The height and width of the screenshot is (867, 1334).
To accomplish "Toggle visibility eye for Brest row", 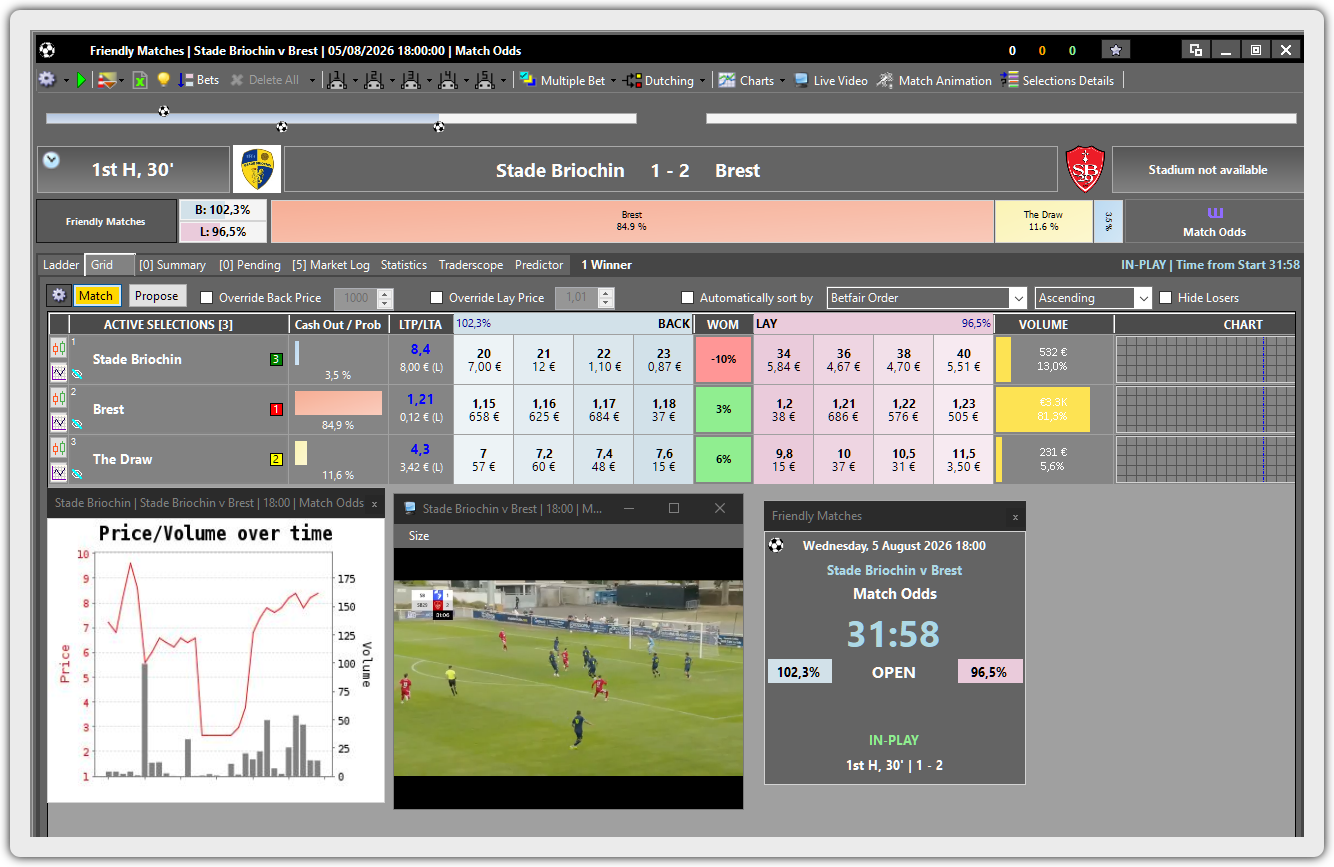I will coord(77,424).
